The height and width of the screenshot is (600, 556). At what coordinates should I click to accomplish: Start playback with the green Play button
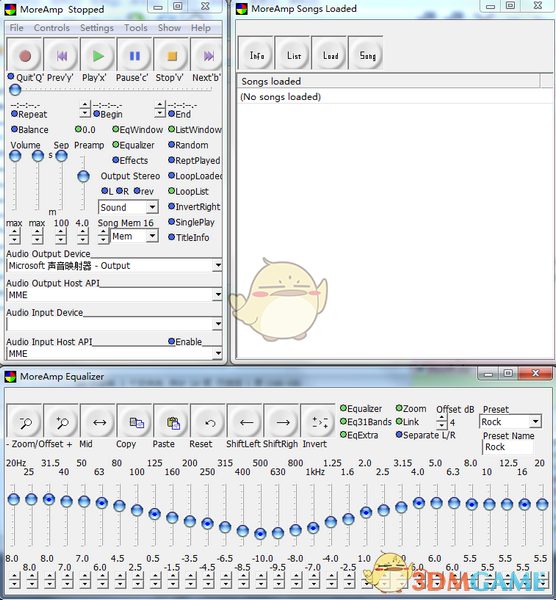tap(98, 56)
